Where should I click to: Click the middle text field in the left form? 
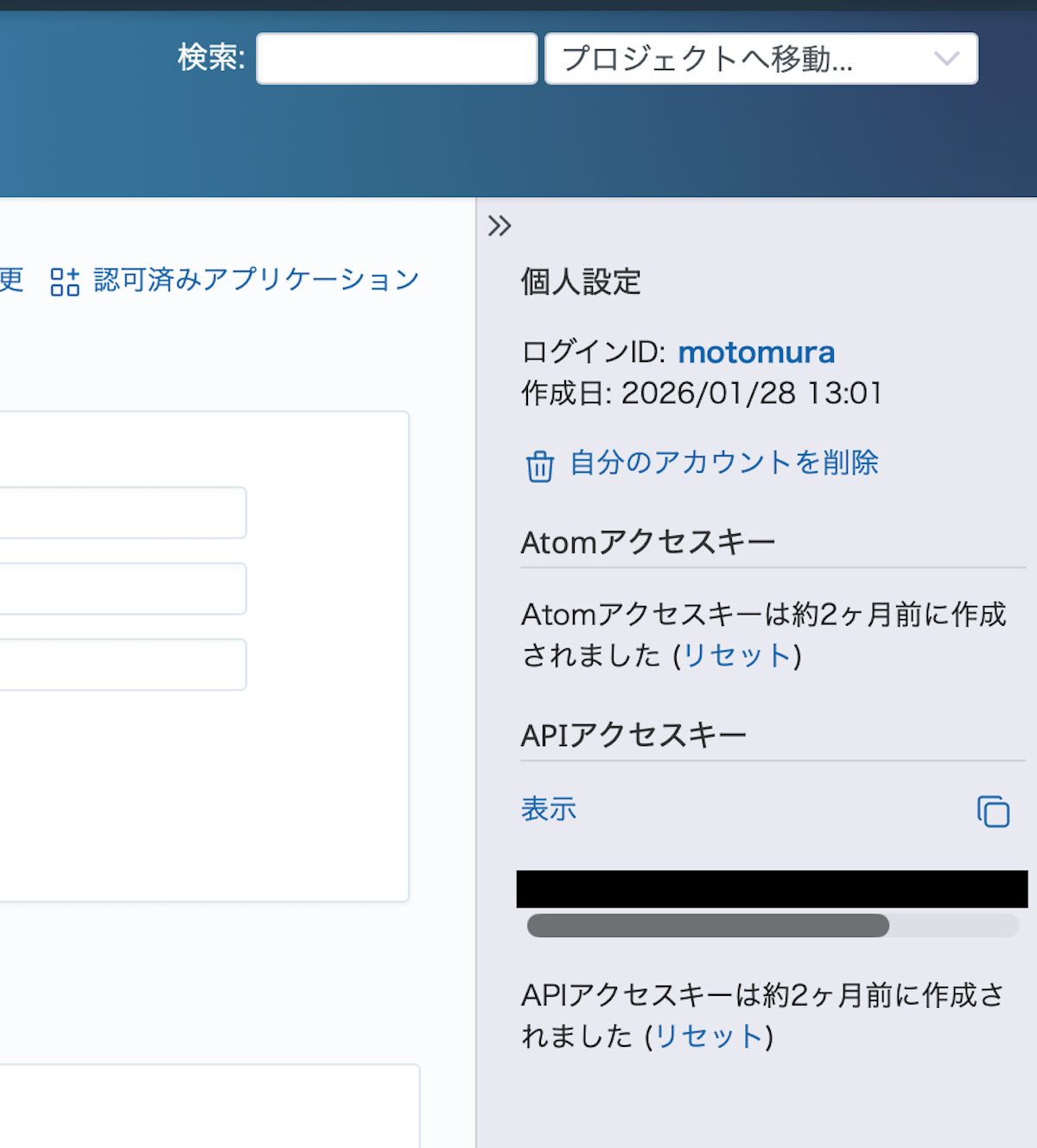tap(121, 589)
